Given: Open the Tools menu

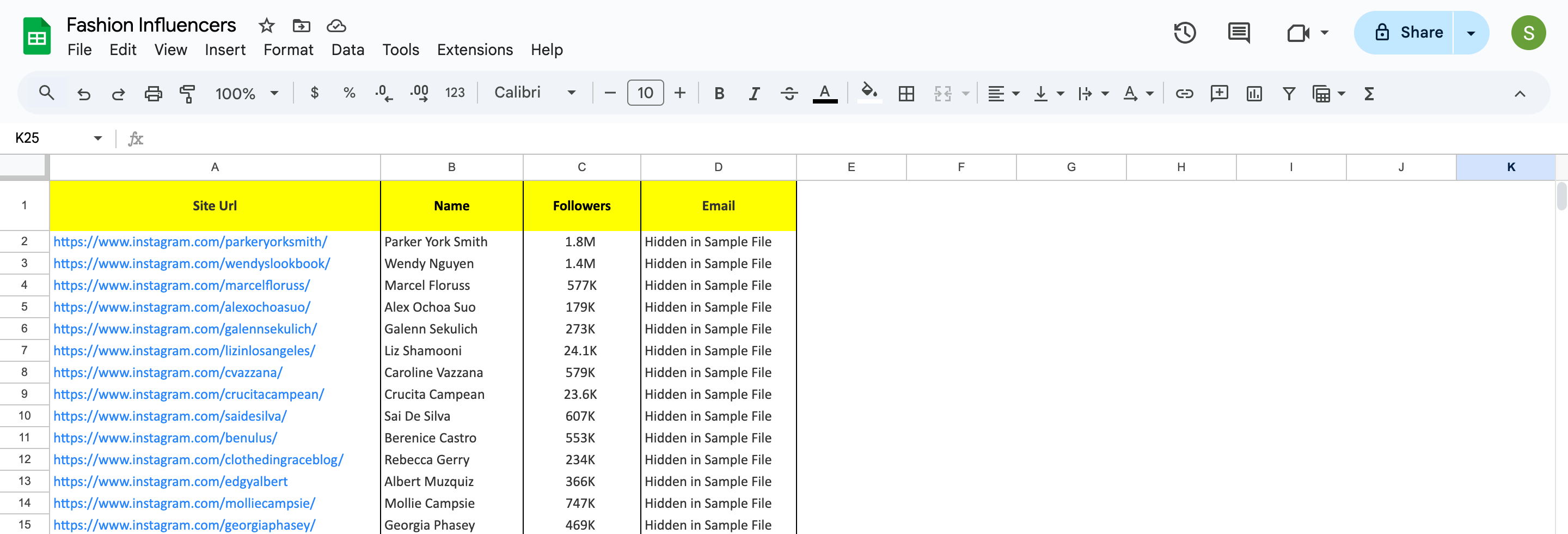Looking at the screenshot, I should pyautogui.click(x=401, y=50).
